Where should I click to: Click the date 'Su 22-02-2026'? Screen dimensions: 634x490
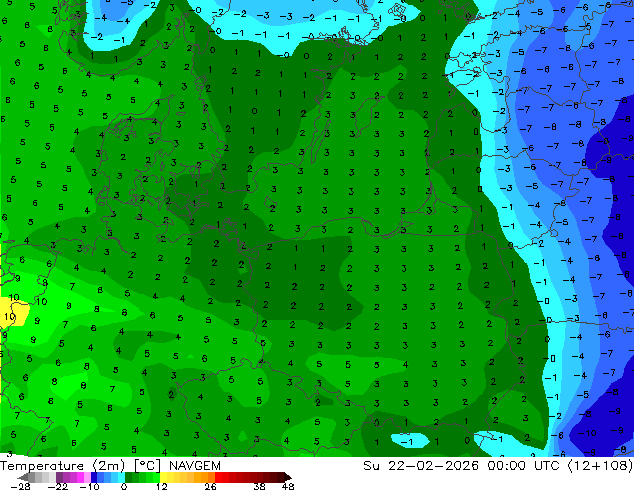(421, 466)
